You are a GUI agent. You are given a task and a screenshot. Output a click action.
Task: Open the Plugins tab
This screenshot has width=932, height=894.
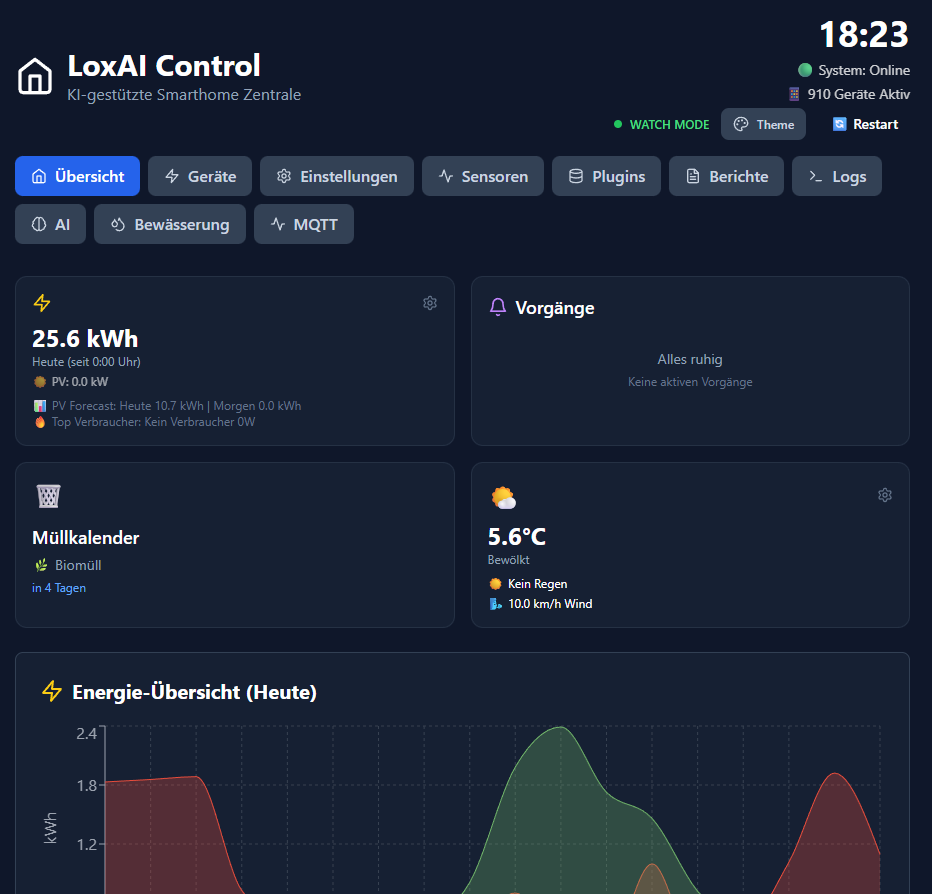pos(606,176)
